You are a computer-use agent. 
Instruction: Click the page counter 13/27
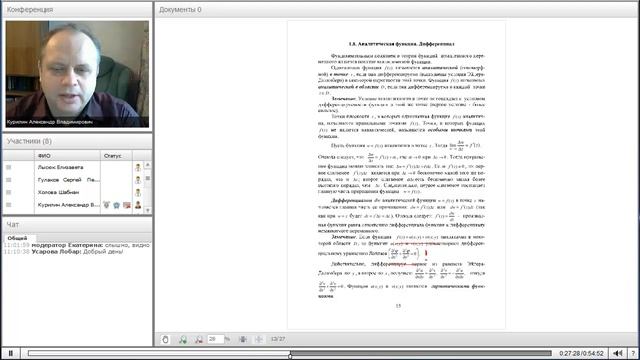click(x=278, y=339)
